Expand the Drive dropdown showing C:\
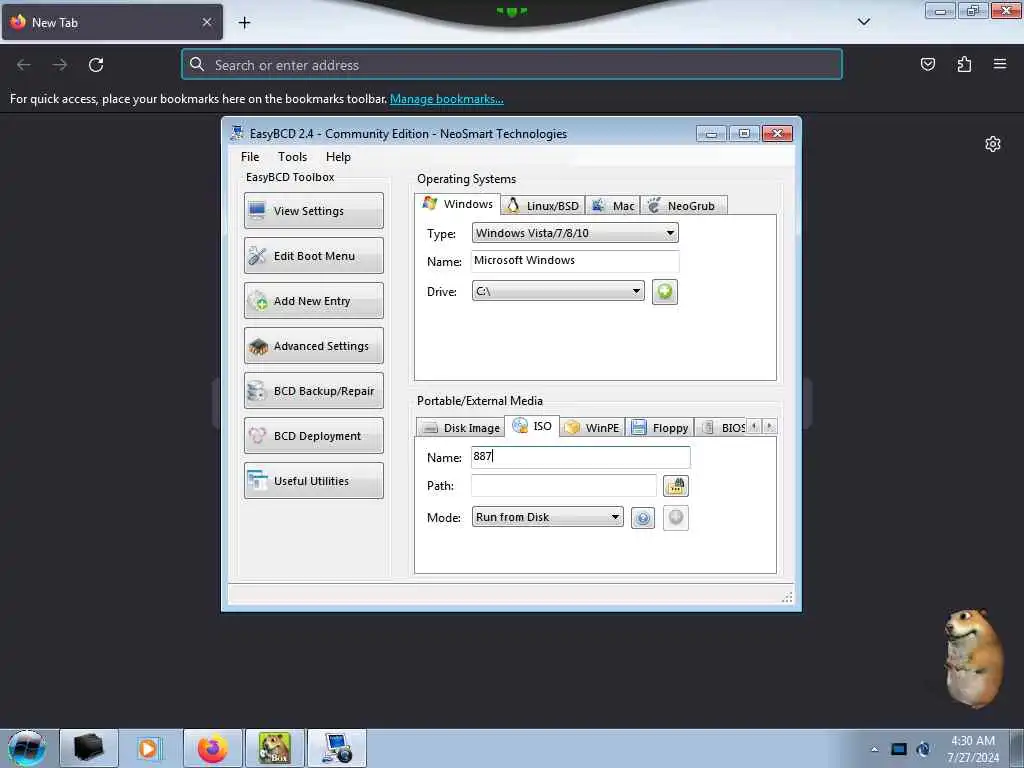This screenshot has height=768, width=1024. 558,291
